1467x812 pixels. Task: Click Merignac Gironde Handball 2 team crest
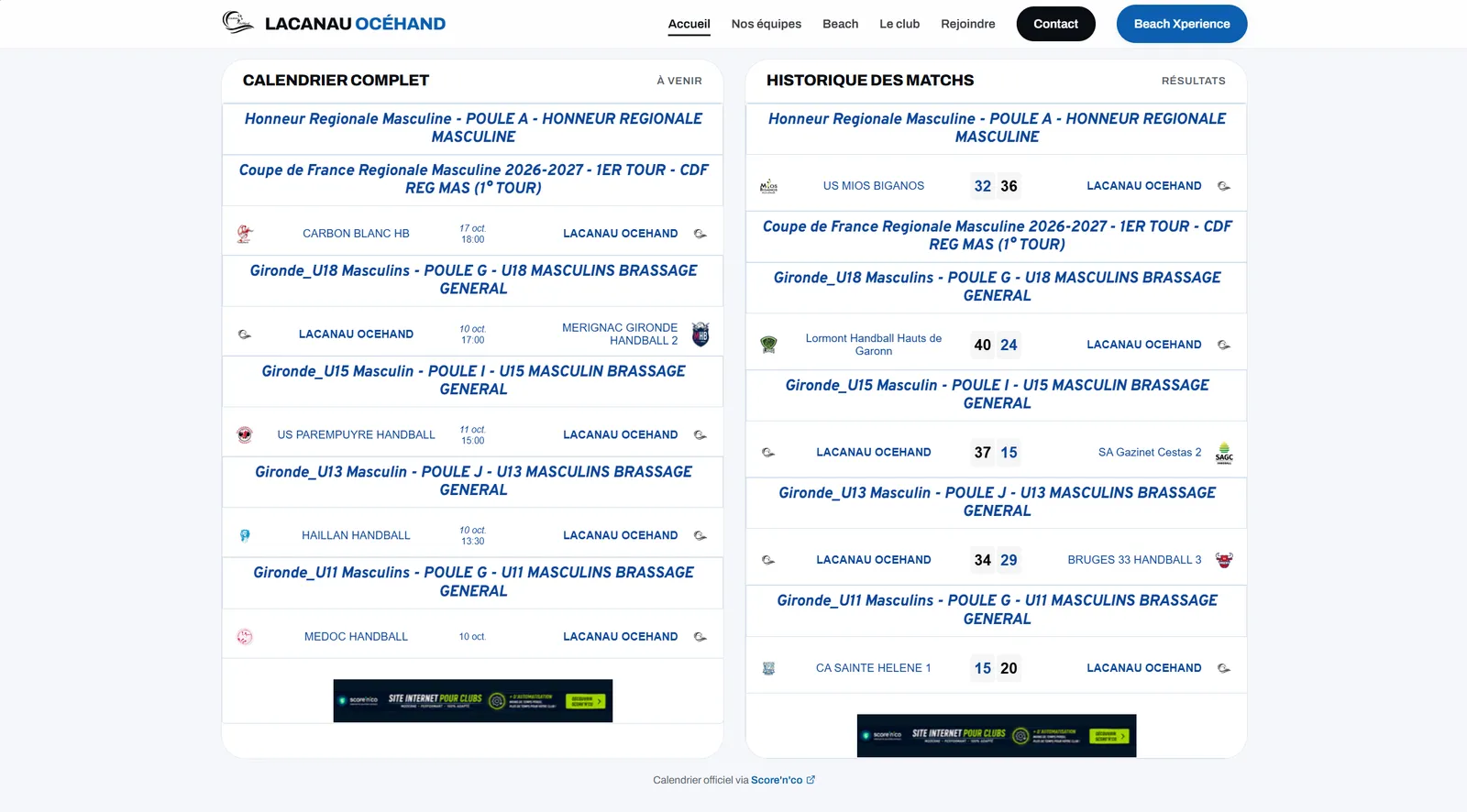tap(700, 334)
